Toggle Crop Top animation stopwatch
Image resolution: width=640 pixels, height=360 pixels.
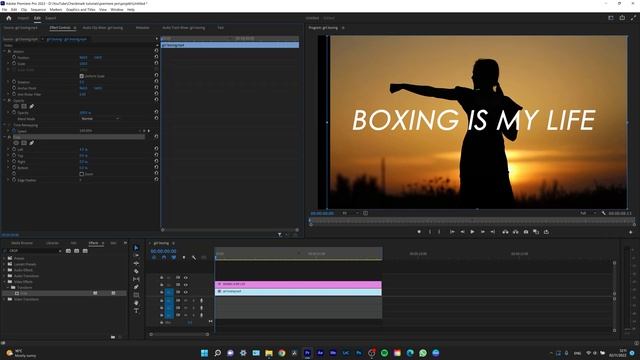14,155
